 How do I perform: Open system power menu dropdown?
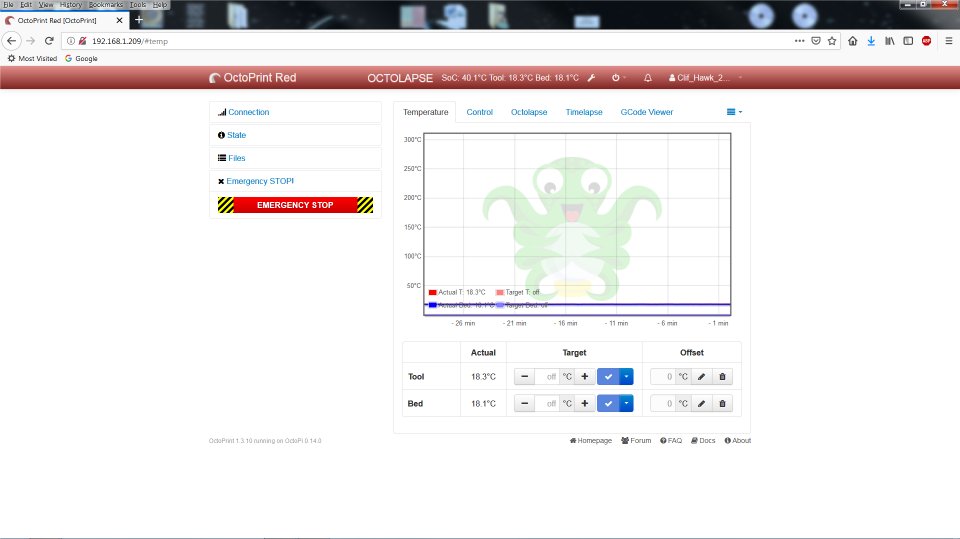pyautogui.click(x=618, y=78)
